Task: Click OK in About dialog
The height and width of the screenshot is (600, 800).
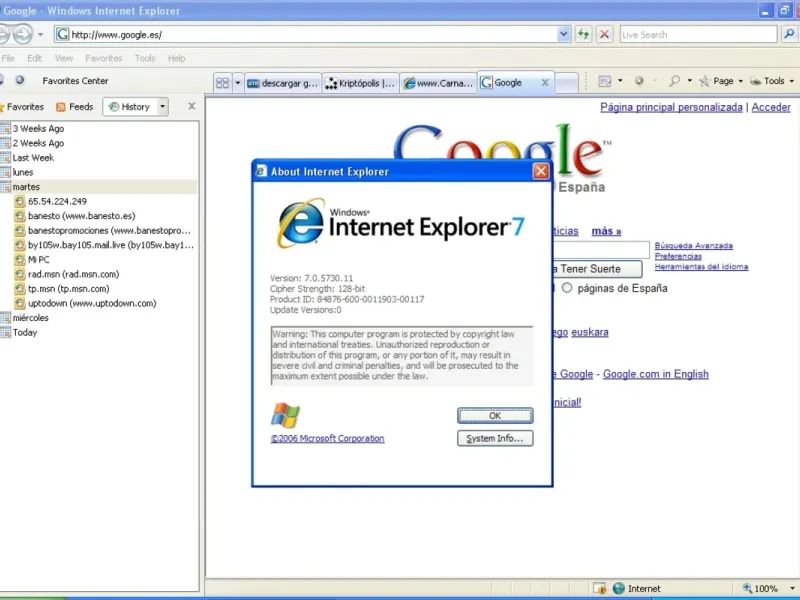Action: coord(495,415)
